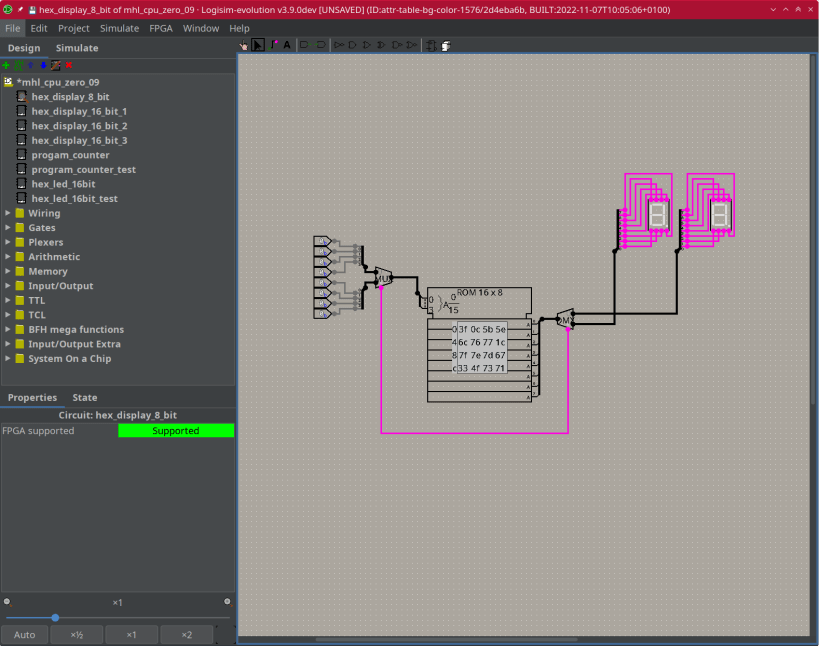Expand the Memory library folder
The image size is (819, 646).
[8, 271]
